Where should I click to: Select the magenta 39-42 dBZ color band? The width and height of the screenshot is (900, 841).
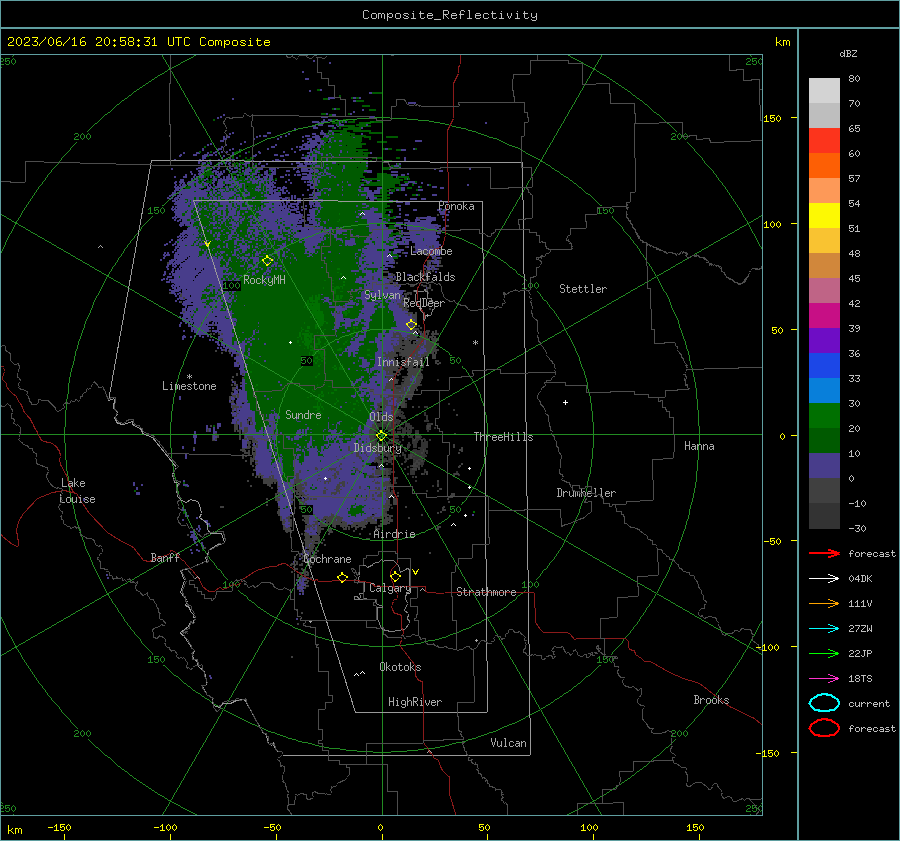tap(824, 316)
